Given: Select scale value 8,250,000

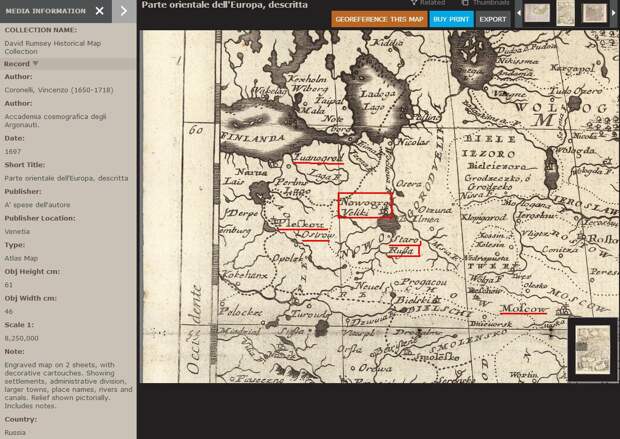Looking at the screenshot, I should click(21, 338).
